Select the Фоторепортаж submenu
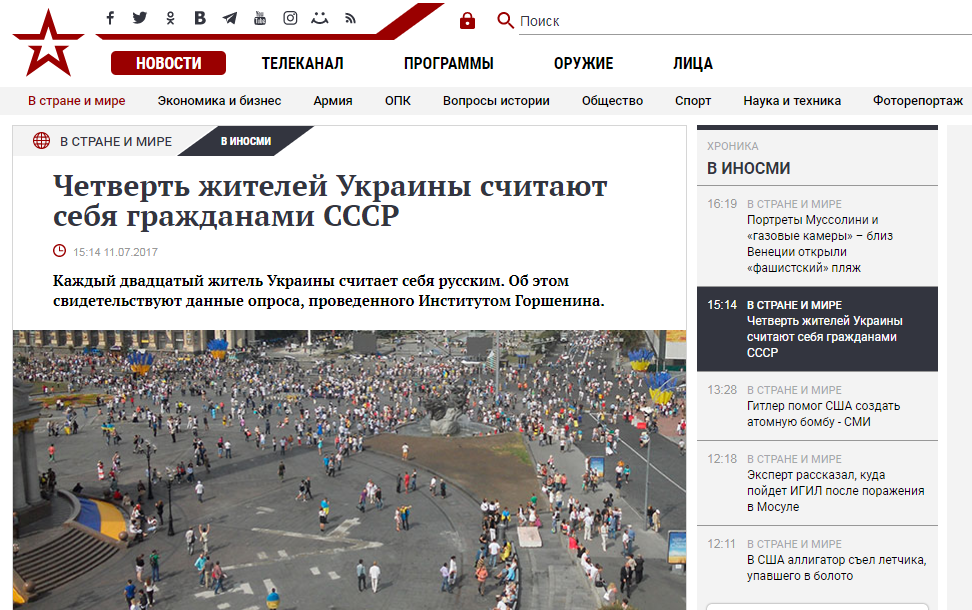The height and width of the screenshot is (610, 972). click(x=918, y=100)
